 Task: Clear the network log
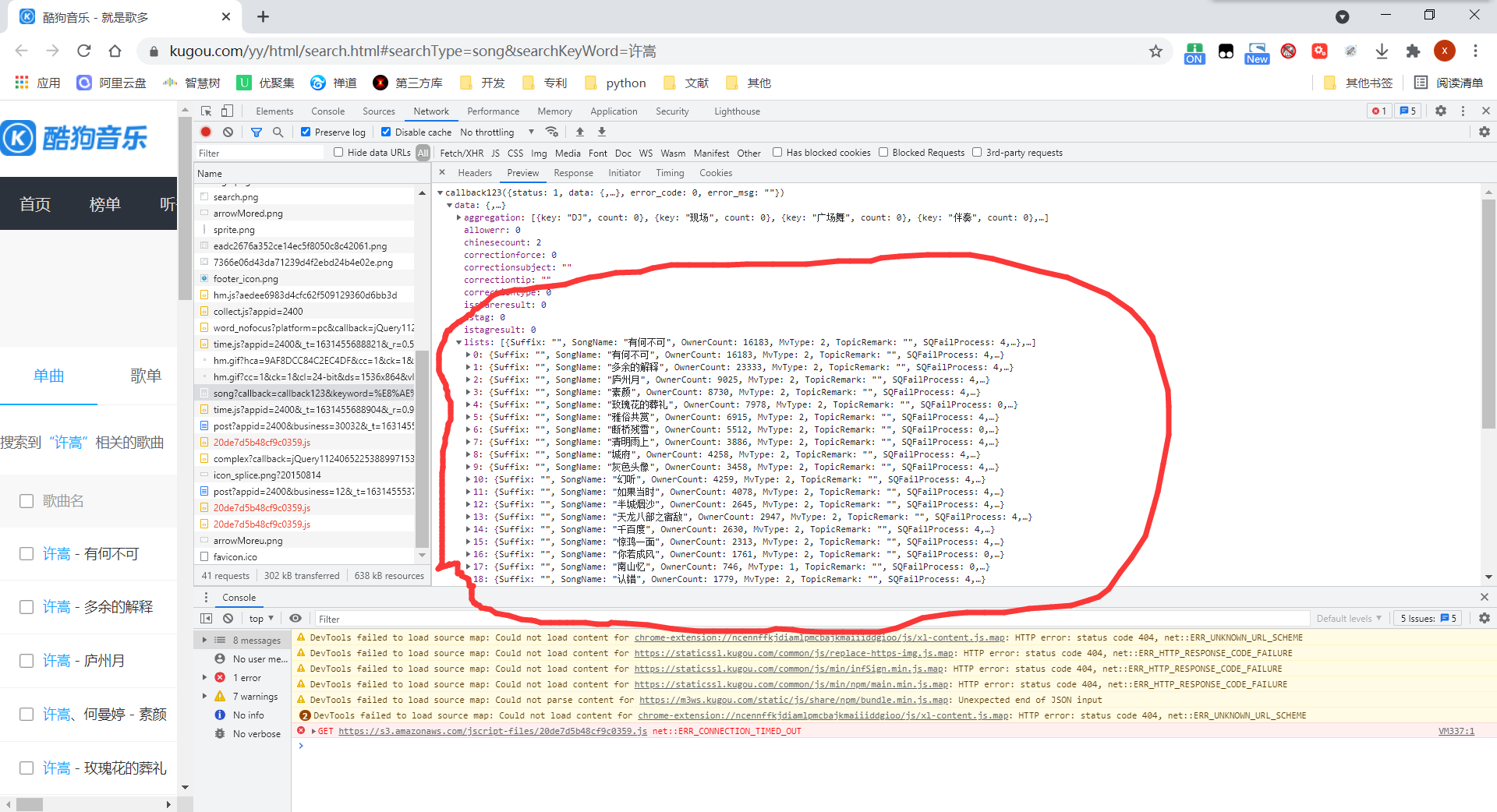228,132
